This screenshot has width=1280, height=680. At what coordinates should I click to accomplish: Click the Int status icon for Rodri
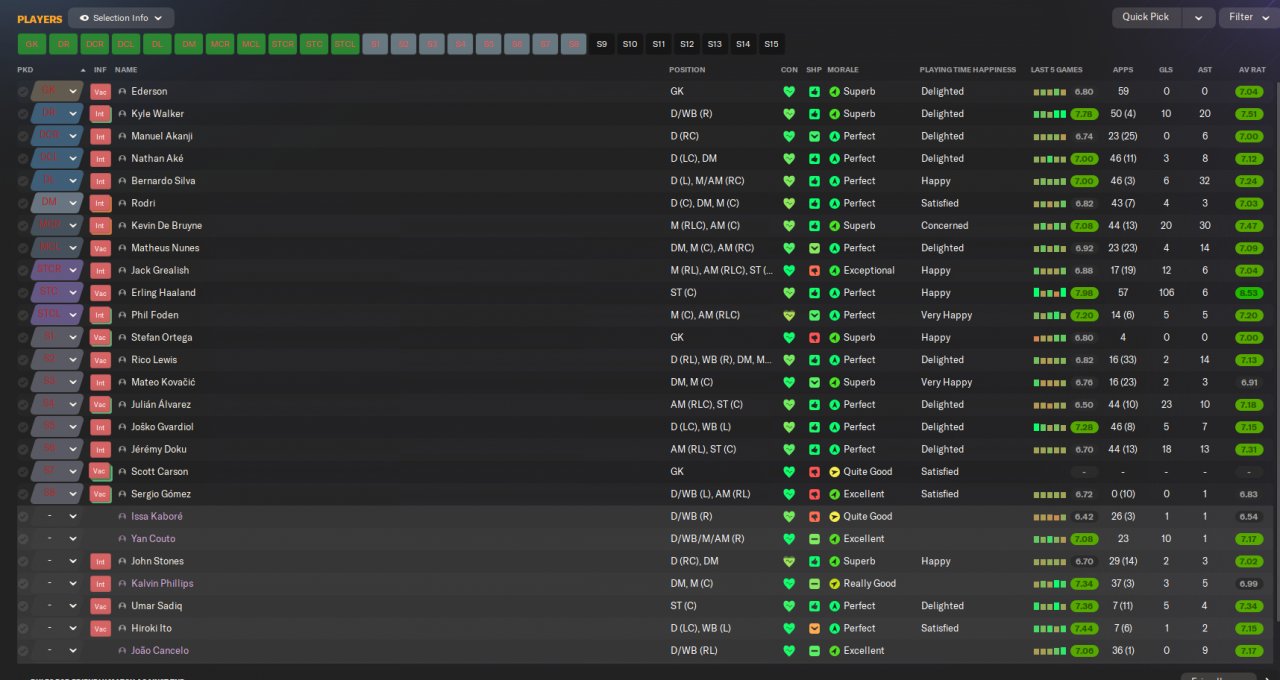[x=100, y=203]
